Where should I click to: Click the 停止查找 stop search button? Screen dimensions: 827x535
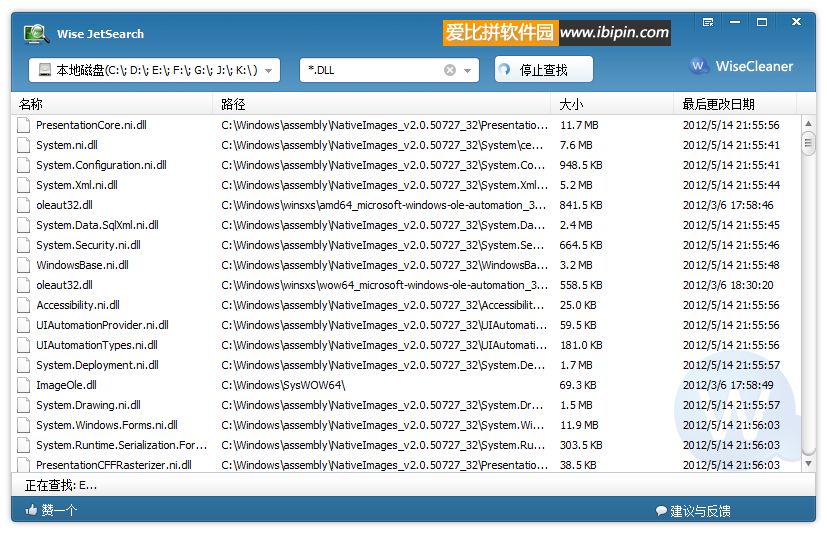pos(544,70)
